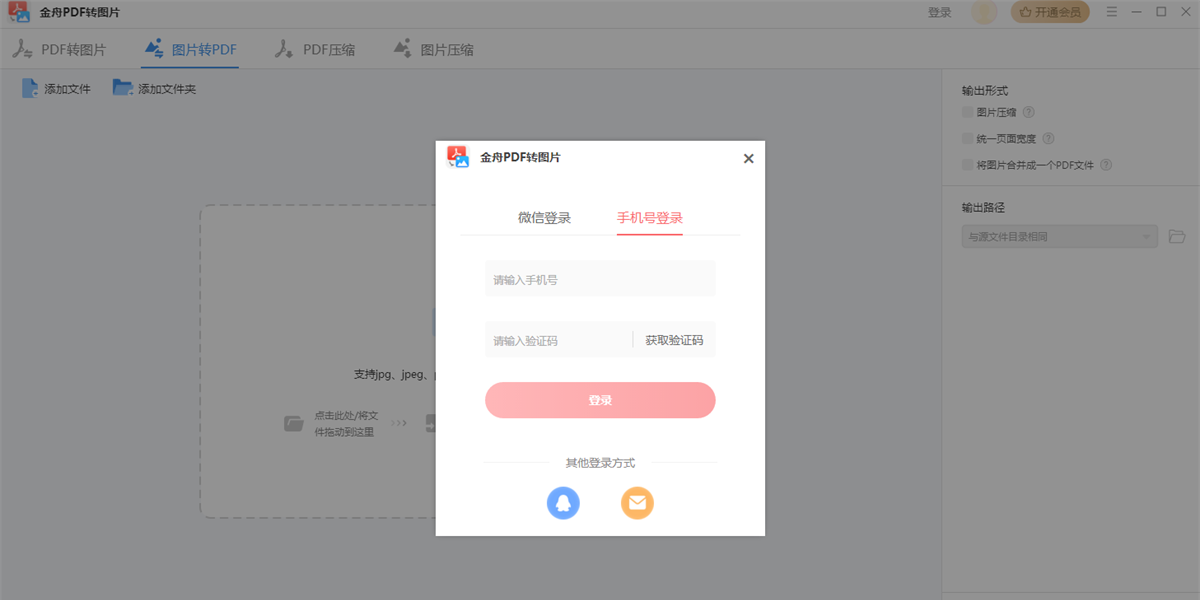Choose the email login icon

[637, 502]
